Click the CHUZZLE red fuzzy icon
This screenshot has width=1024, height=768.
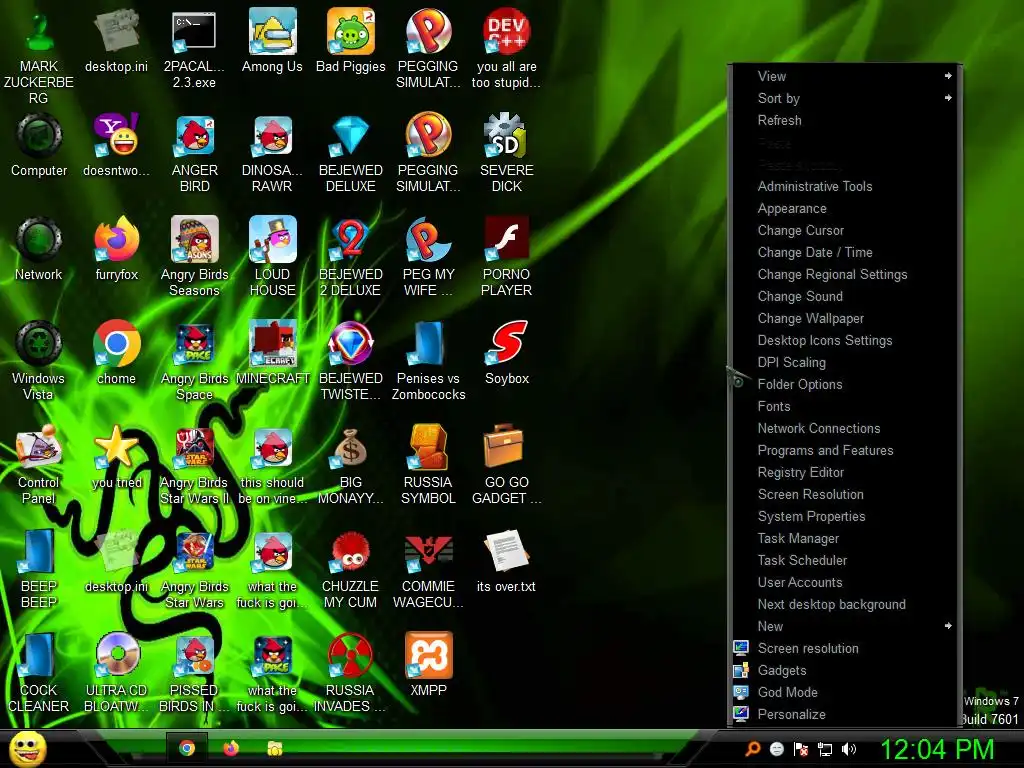(x=351, y=569)
